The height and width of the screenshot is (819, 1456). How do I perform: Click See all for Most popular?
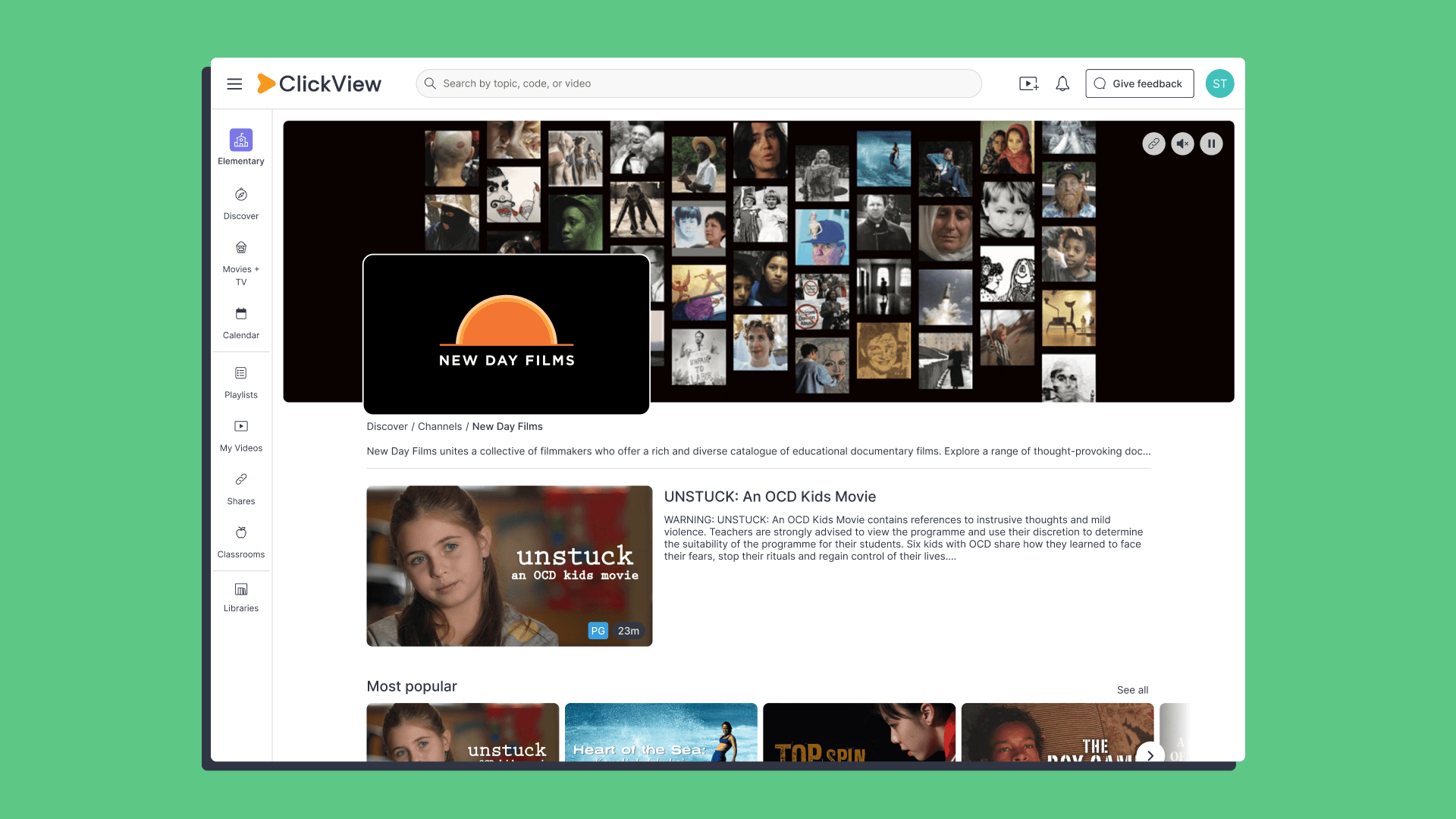(1132, 690)
